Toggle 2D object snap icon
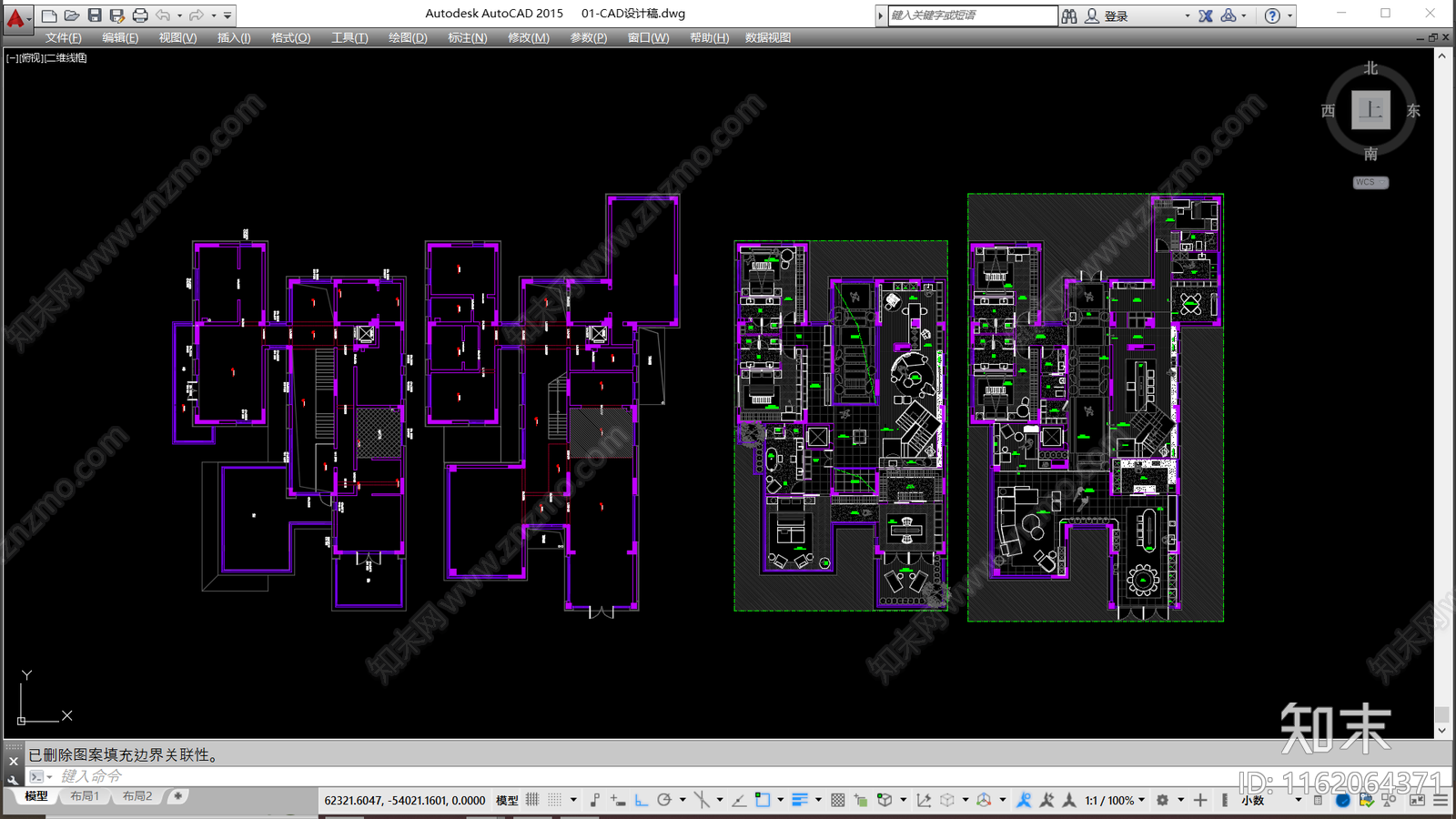The image size is (1456, 819). tap(763, 800)
